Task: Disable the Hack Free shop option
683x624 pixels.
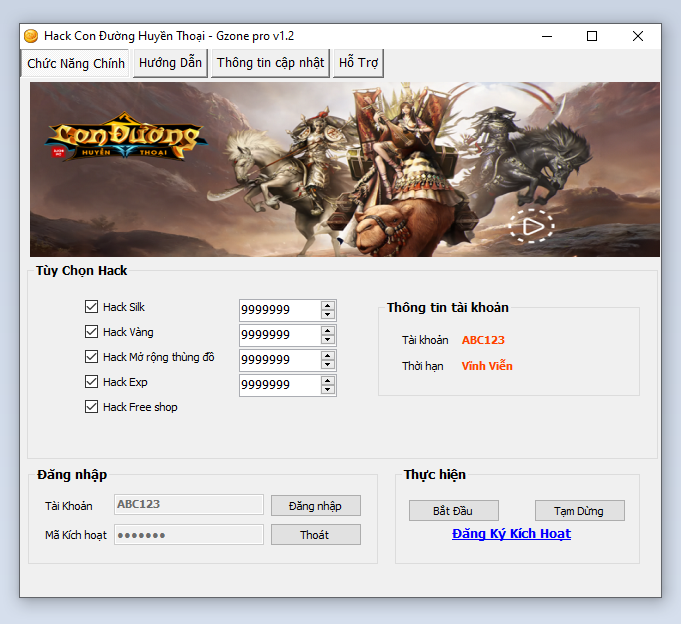Action: point(92,407)
